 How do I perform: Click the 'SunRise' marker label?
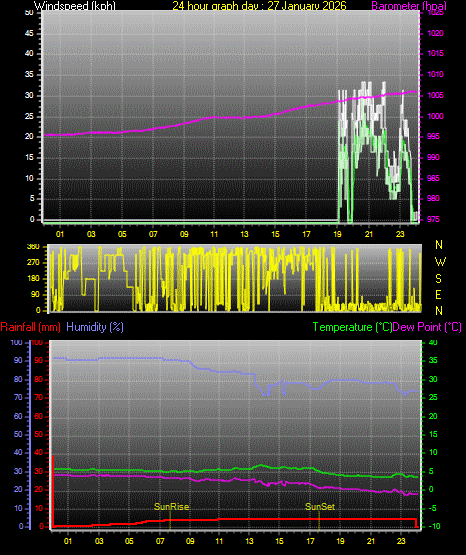[x=171, y=507]
